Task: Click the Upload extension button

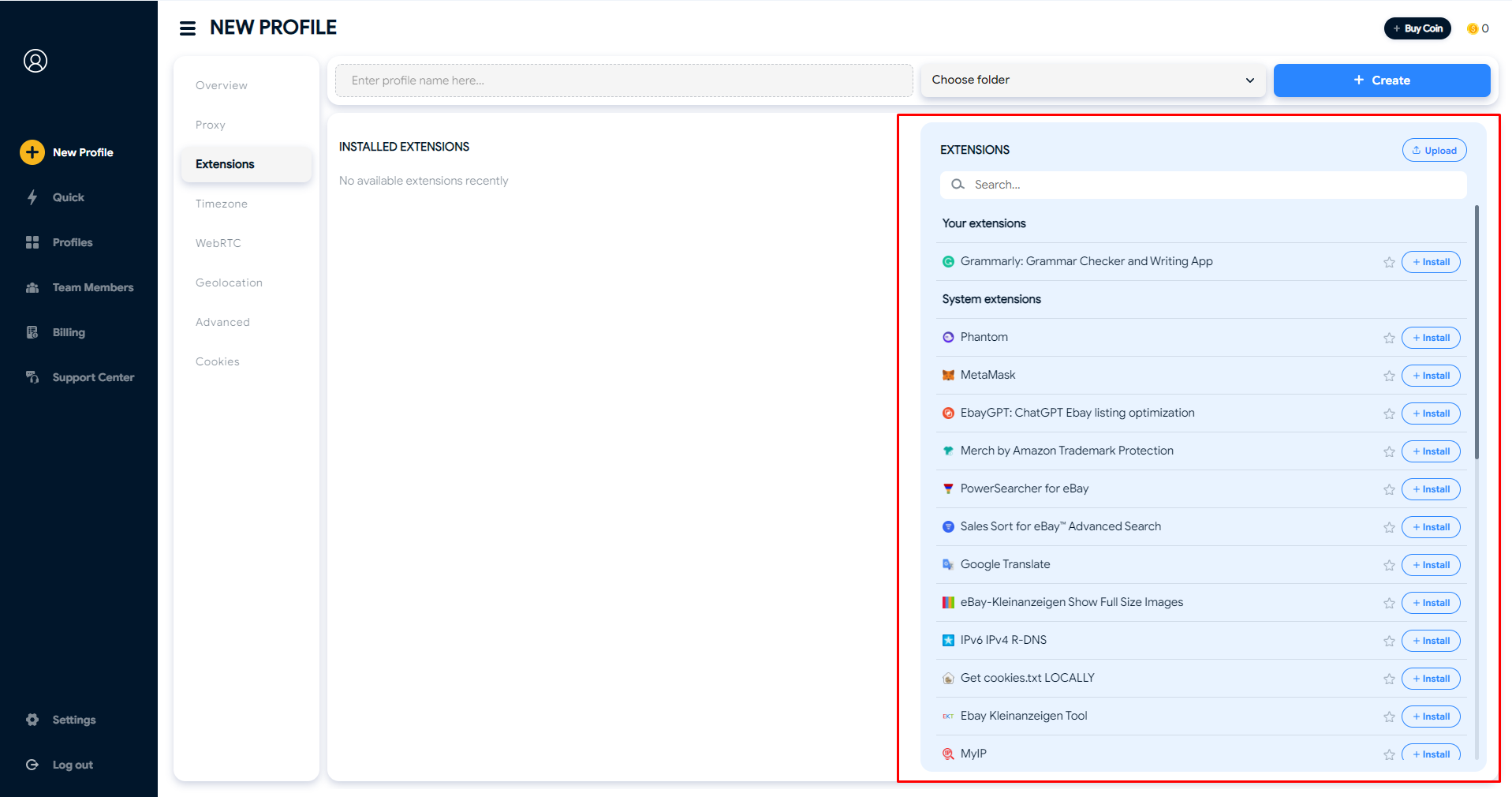Action: click(x=1434, y=151)
